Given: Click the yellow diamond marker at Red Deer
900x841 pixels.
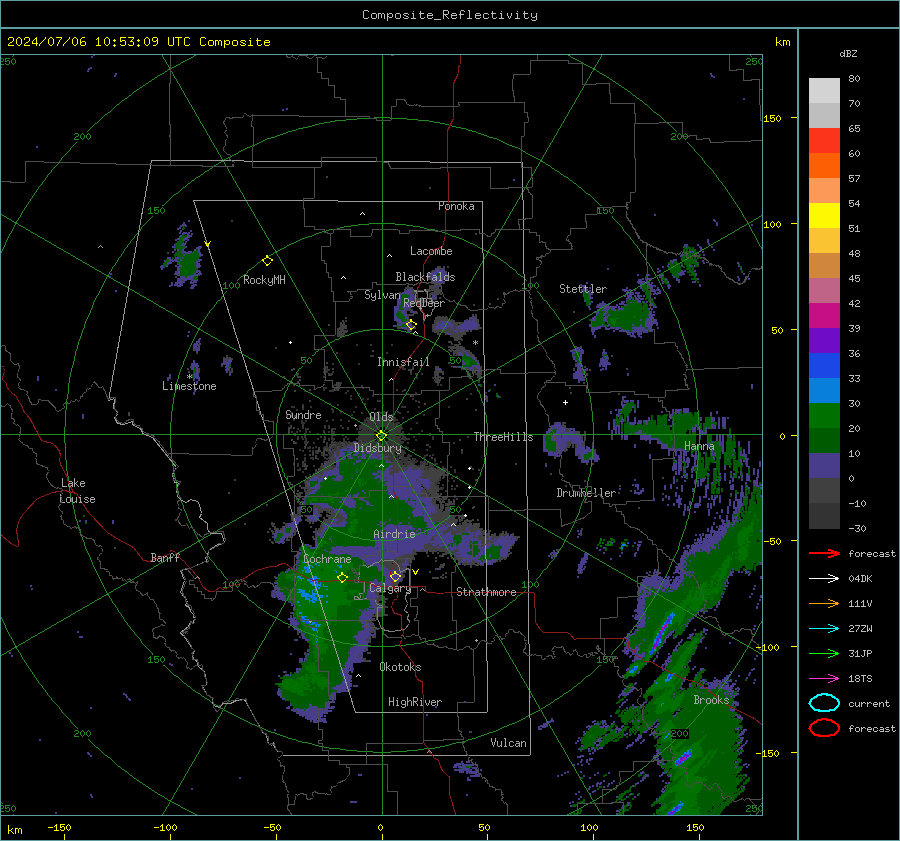Looking at the screenshot, I should pos(411,325).
